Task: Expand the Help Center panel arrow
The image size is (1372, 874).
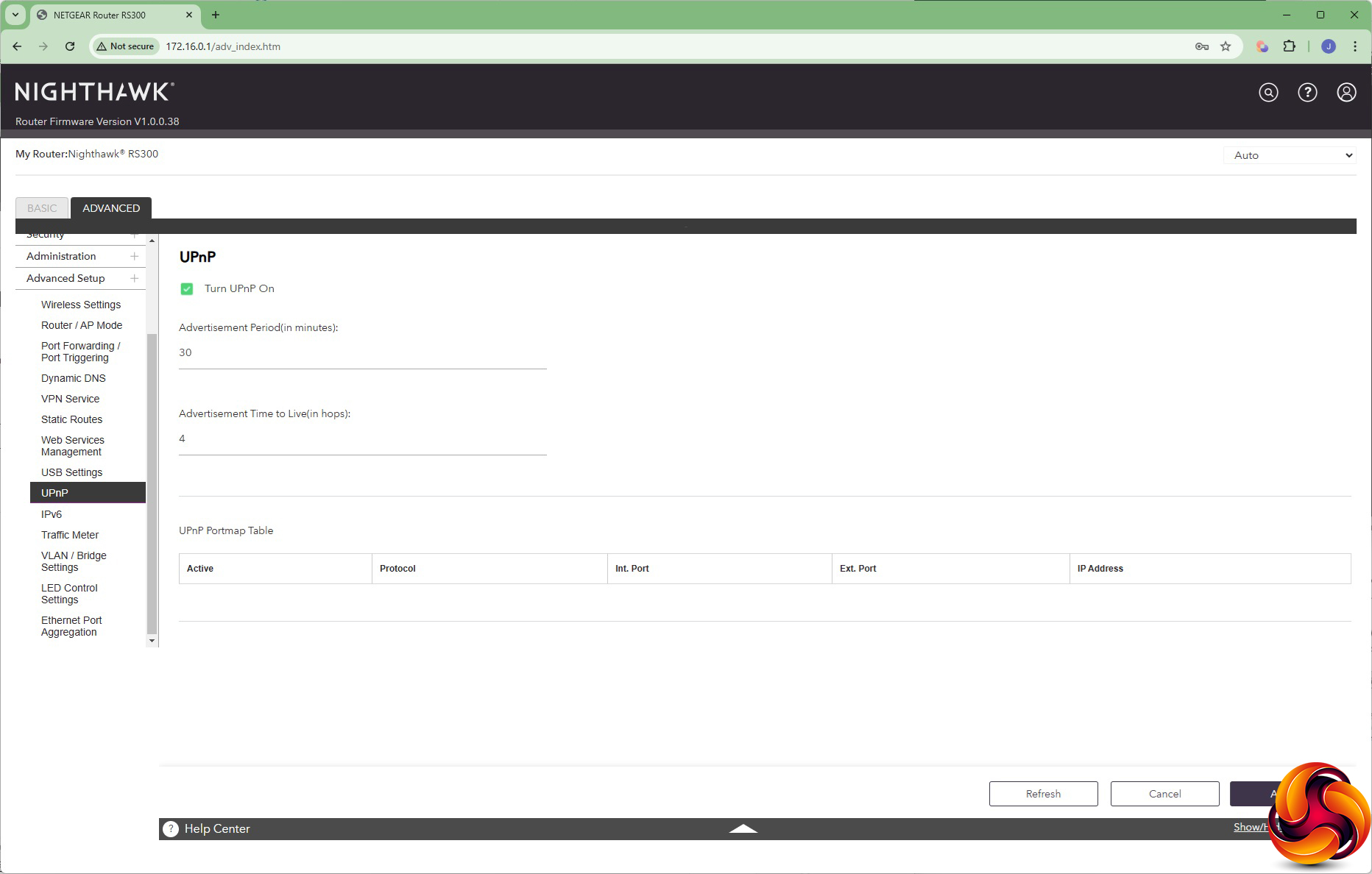Action: [743, 828]
